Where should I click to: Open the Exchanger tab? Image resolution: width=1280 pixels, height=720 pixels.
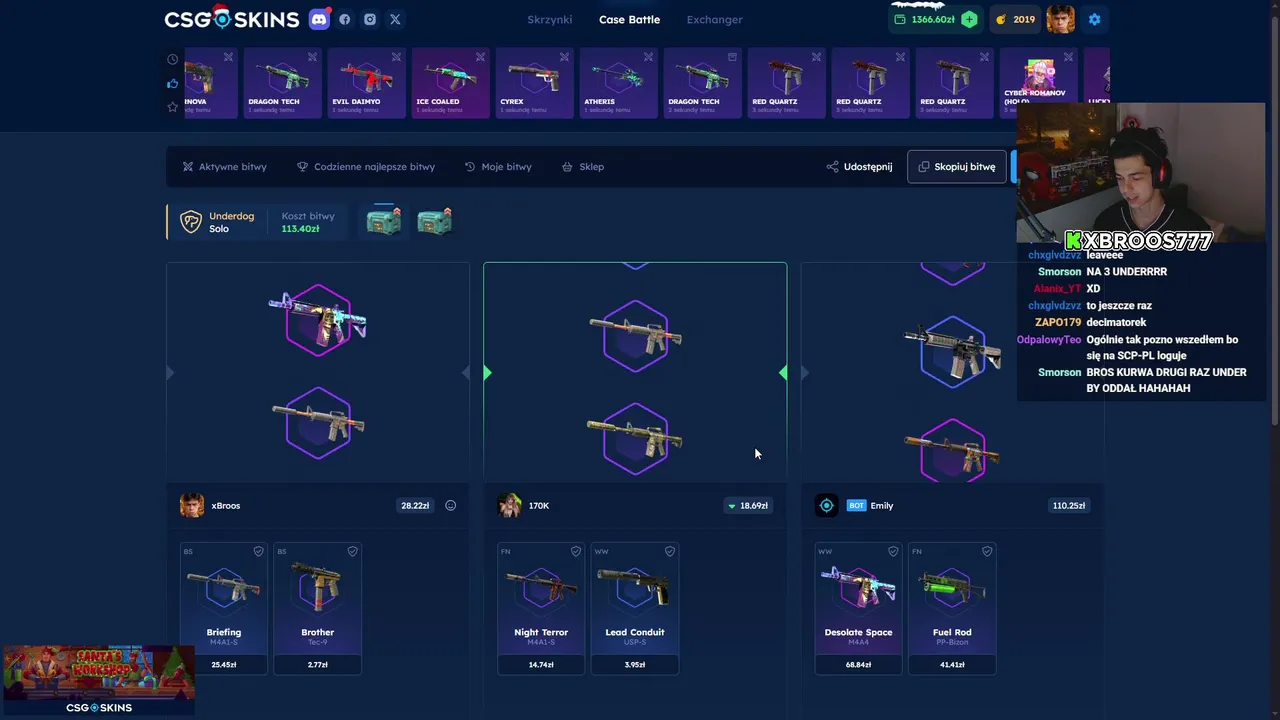[x=714, y=19]
